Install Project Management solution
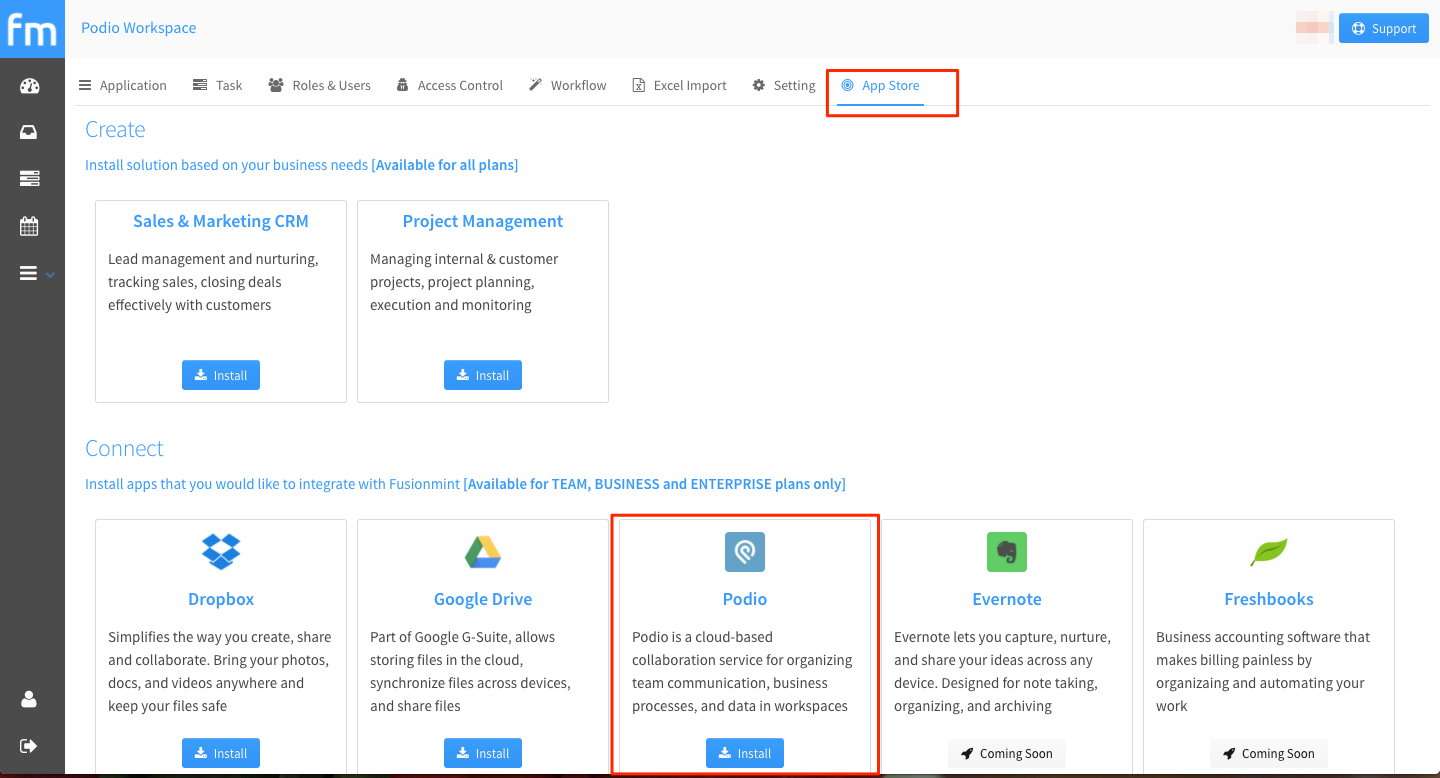This screenshot has width=1440, height=778. [x=483, y=375]
